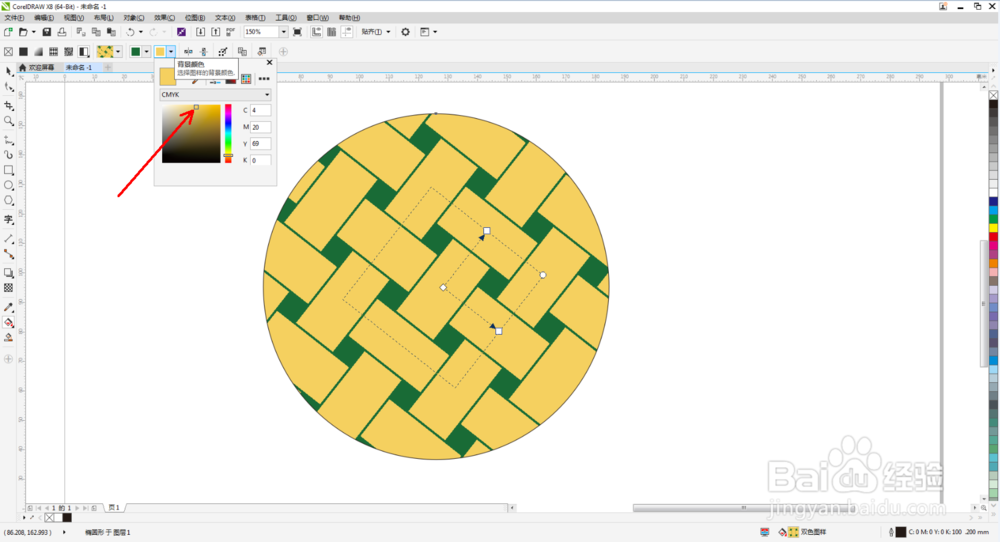Open the zoom level 150% dropdown
Image resolution: width=1000 pixels, height=542 pixels.
click(283, 32)
